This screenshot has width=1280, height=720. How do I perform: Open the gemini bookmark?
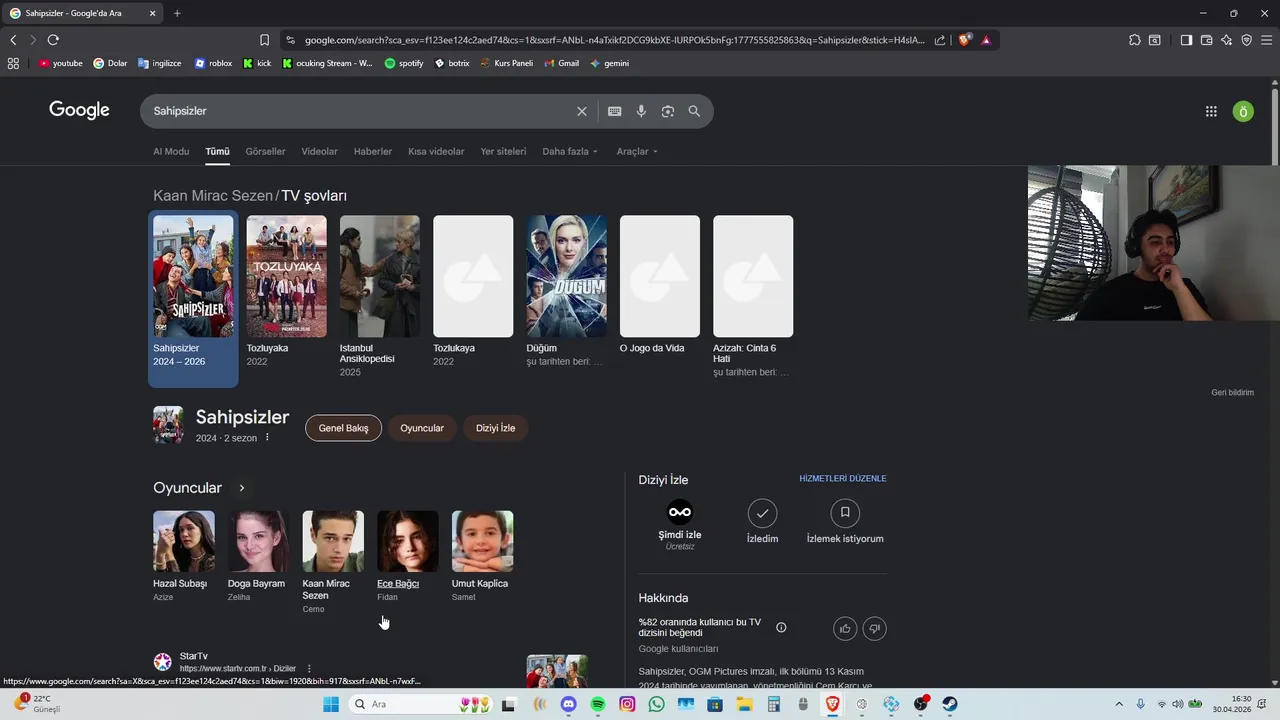610,63
